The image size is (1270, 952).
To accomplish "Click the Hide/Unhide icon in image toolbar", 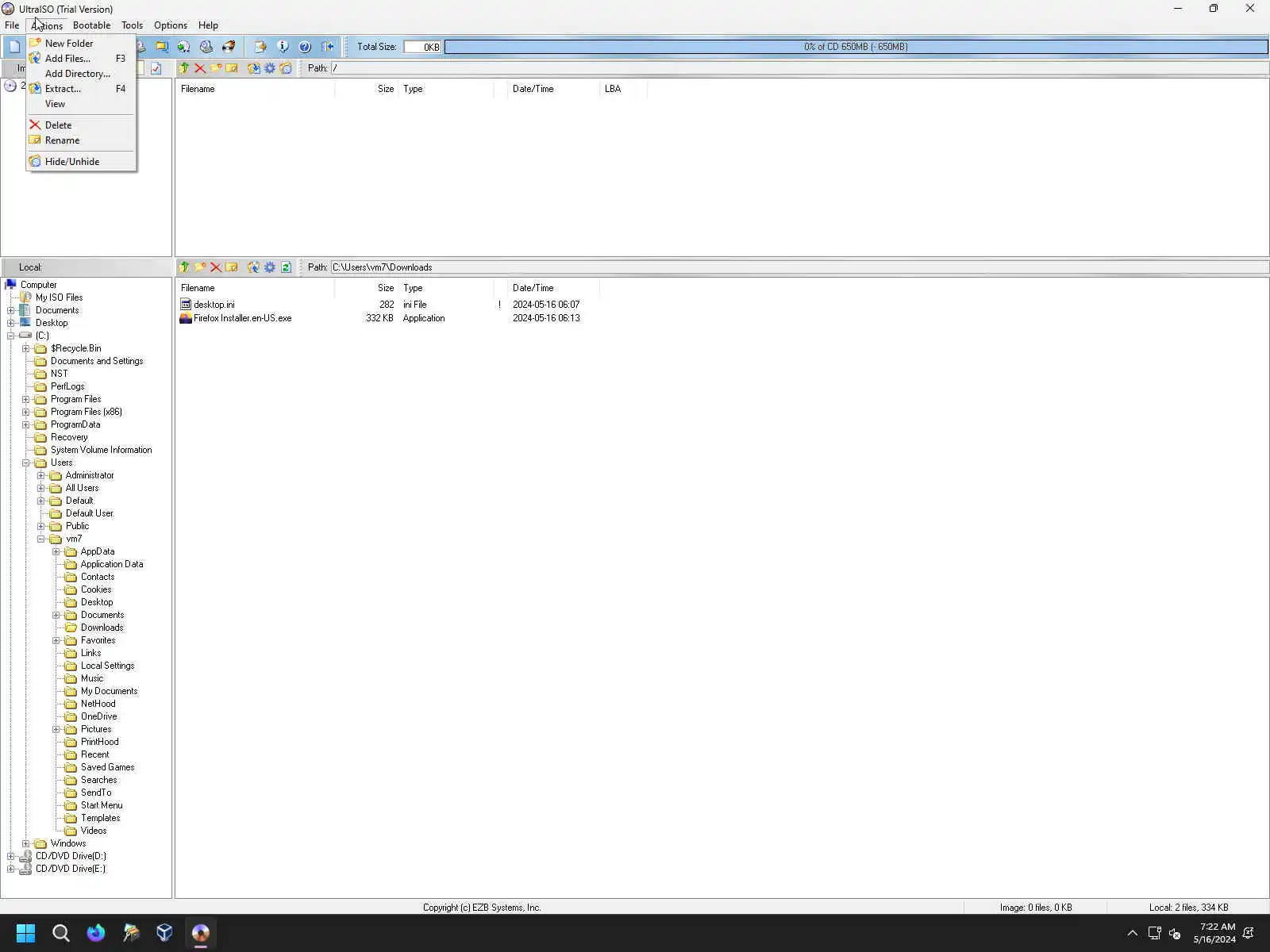I will [286, 68].
